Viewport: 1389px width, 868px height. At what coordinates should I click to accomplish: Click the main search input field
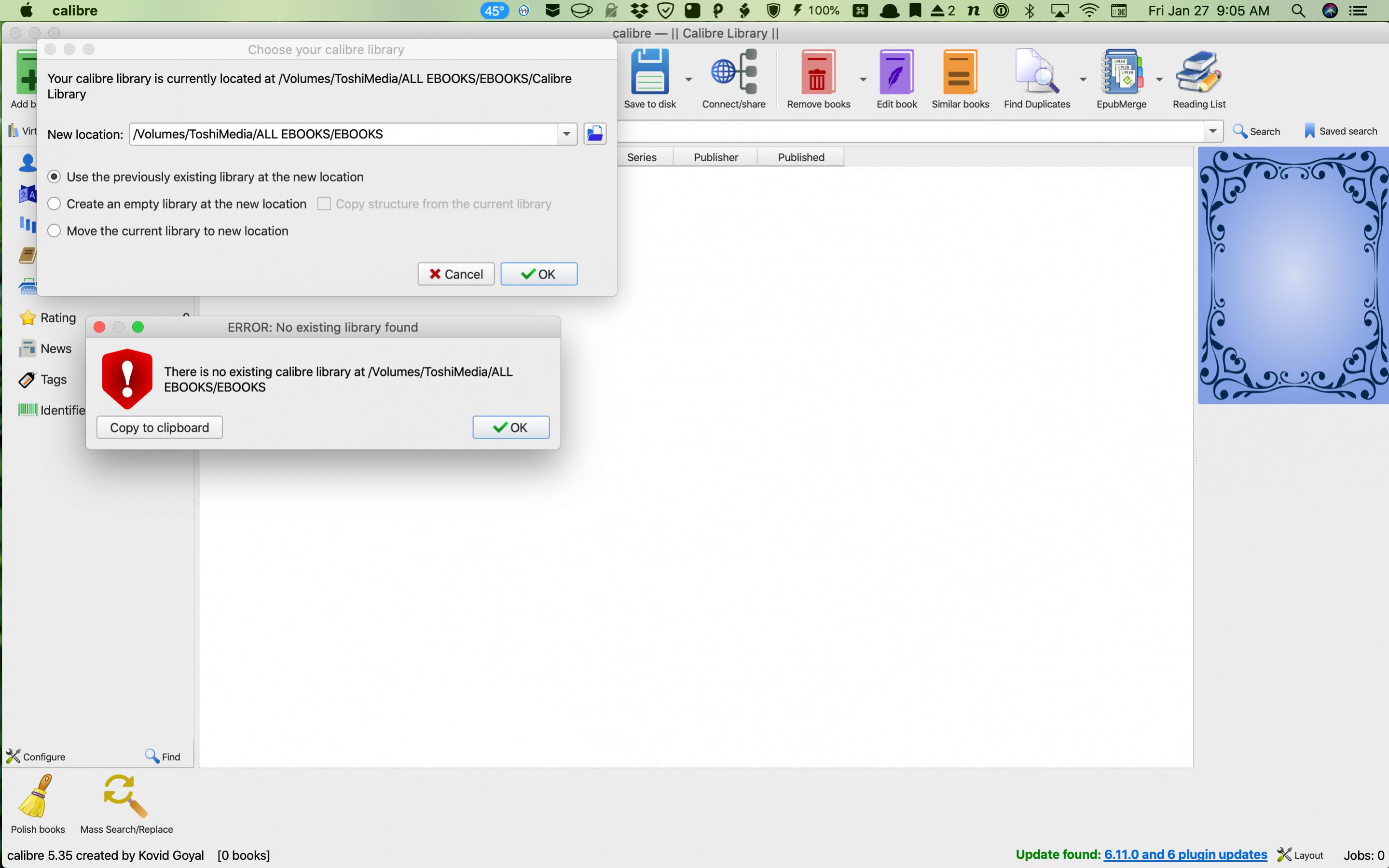coord(910,131)
